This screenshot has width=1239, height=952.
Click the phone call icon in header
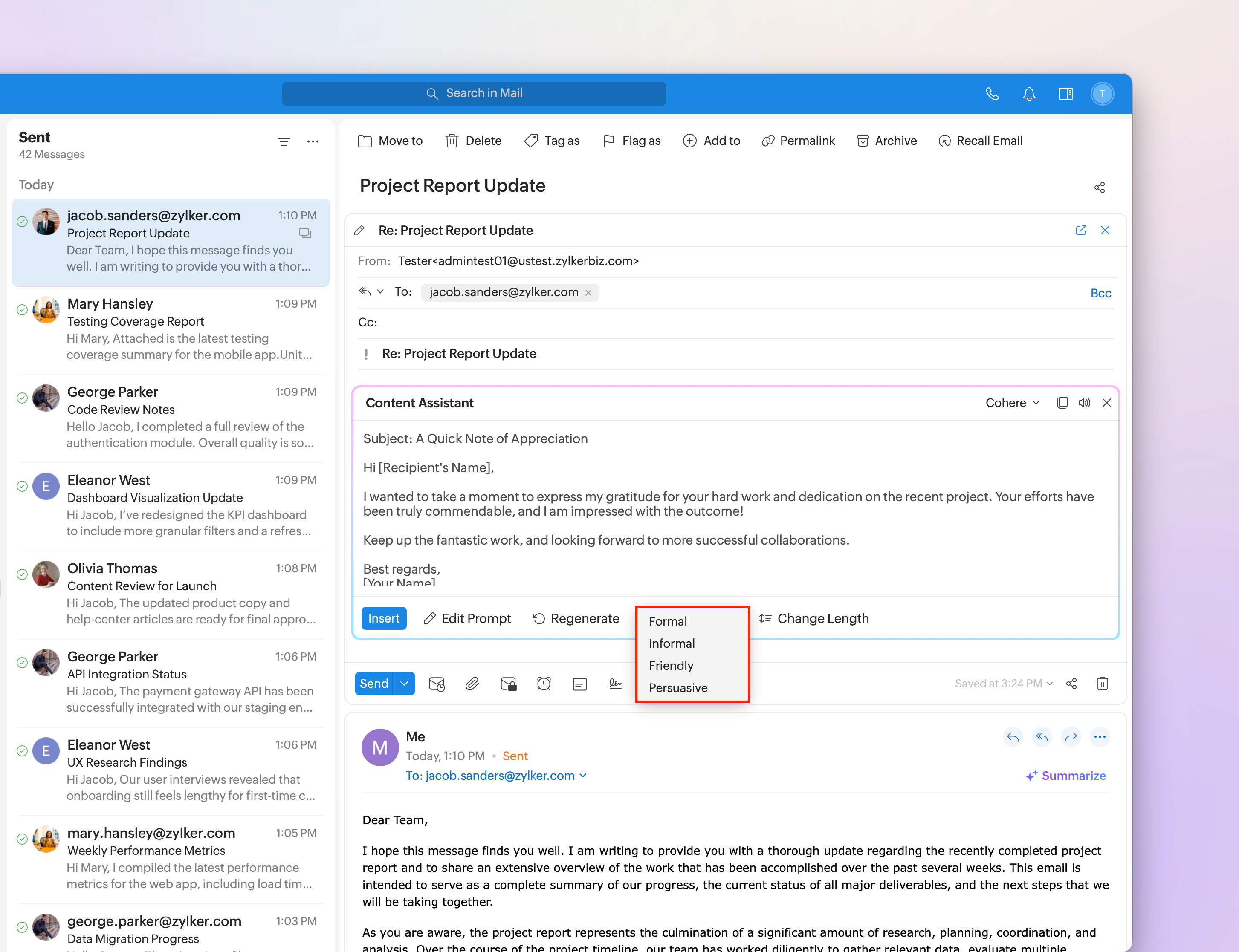[x=992, y=93]
